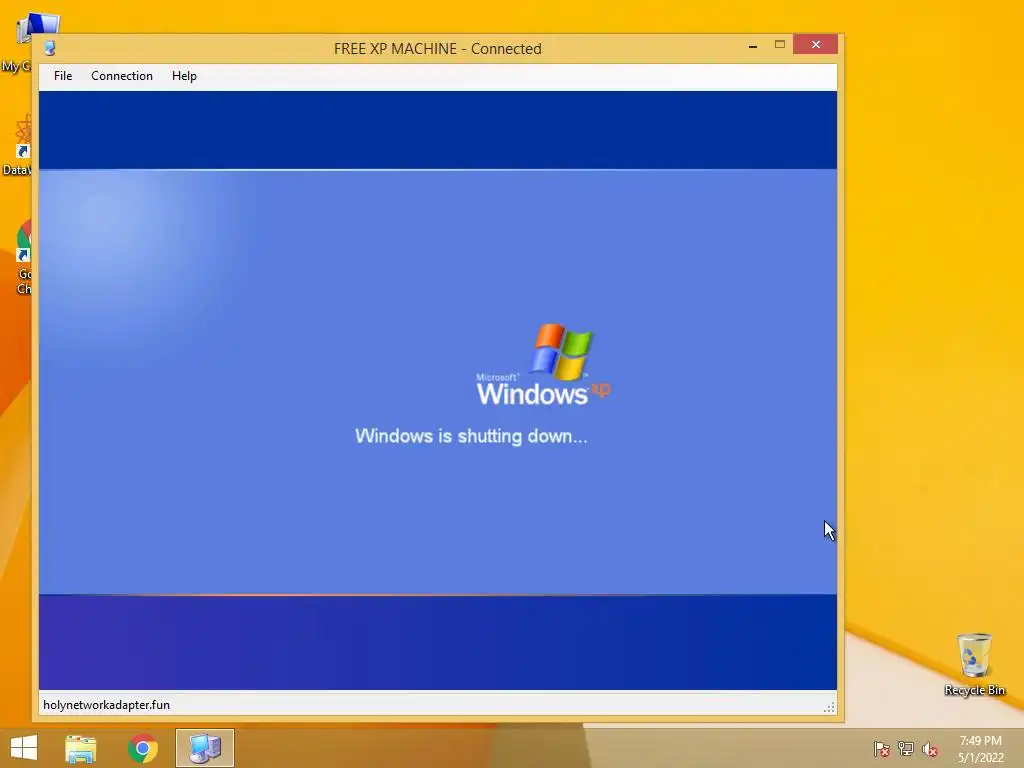Select the Data desktop shortcut icon
This screenshot has width=1024, height=768.
pyautogui.click(x=18, y=145)
